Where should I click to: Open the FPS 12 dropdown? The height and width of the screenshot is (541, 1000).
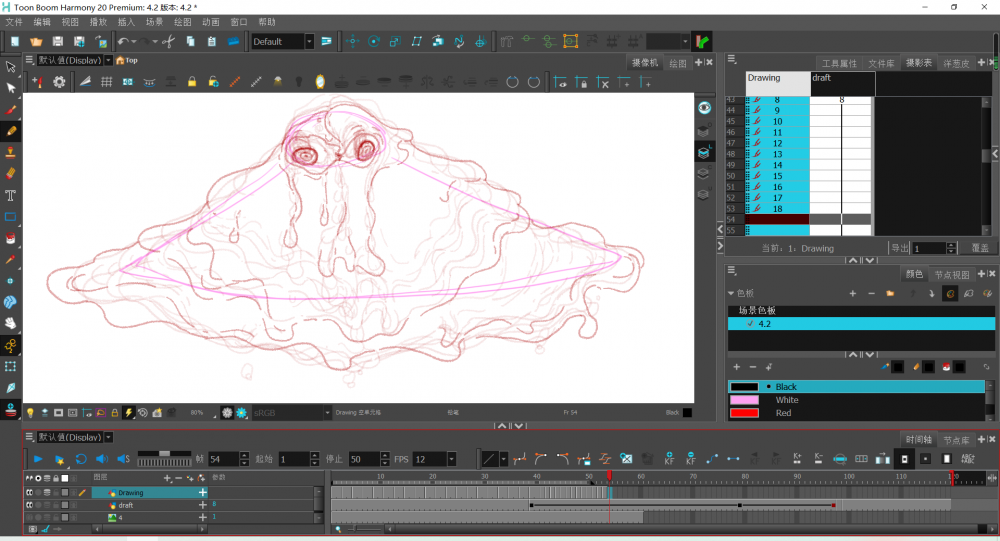tap(452, 459)
